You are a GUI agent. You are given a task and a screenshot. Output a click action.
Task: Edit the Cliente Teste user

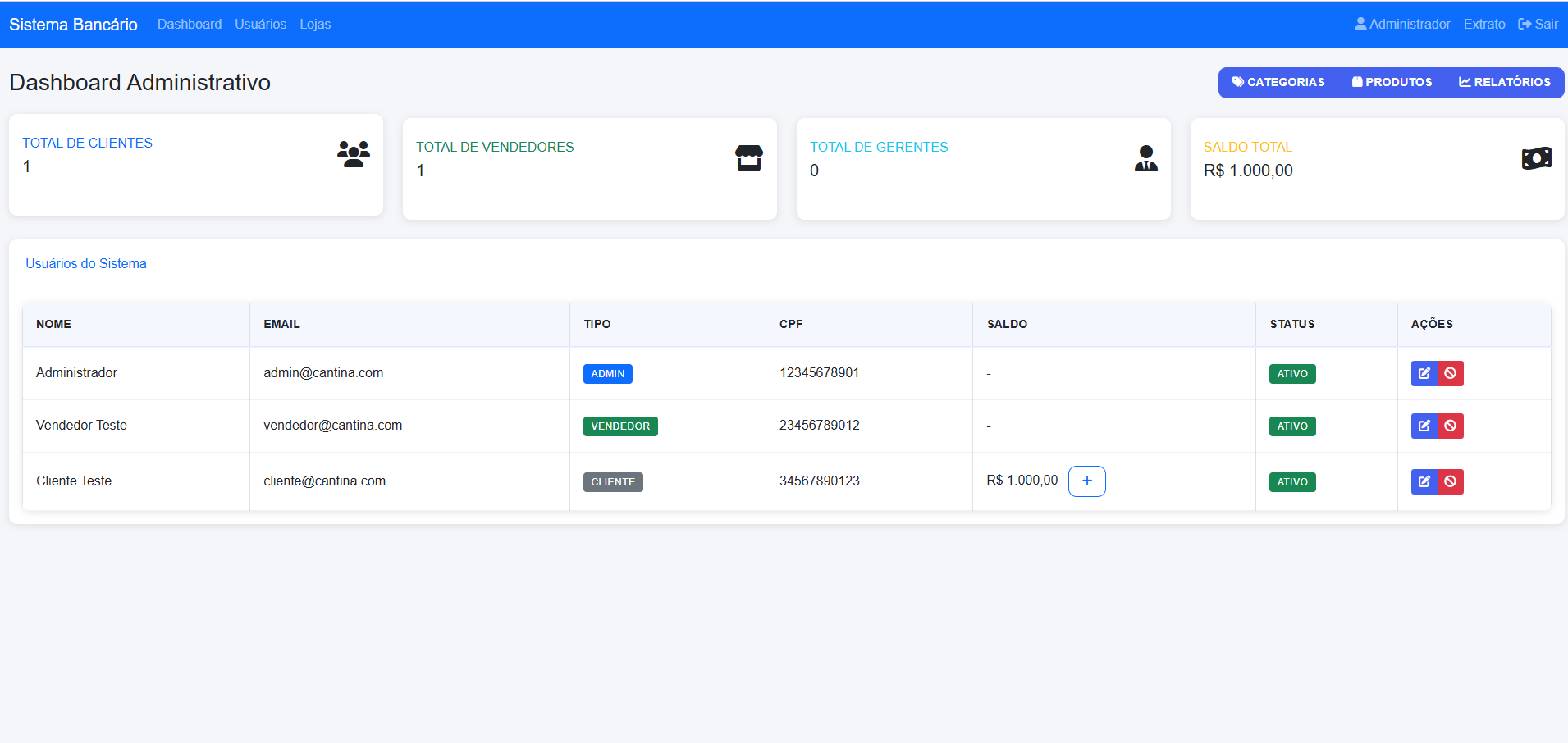click(1424, 481)
